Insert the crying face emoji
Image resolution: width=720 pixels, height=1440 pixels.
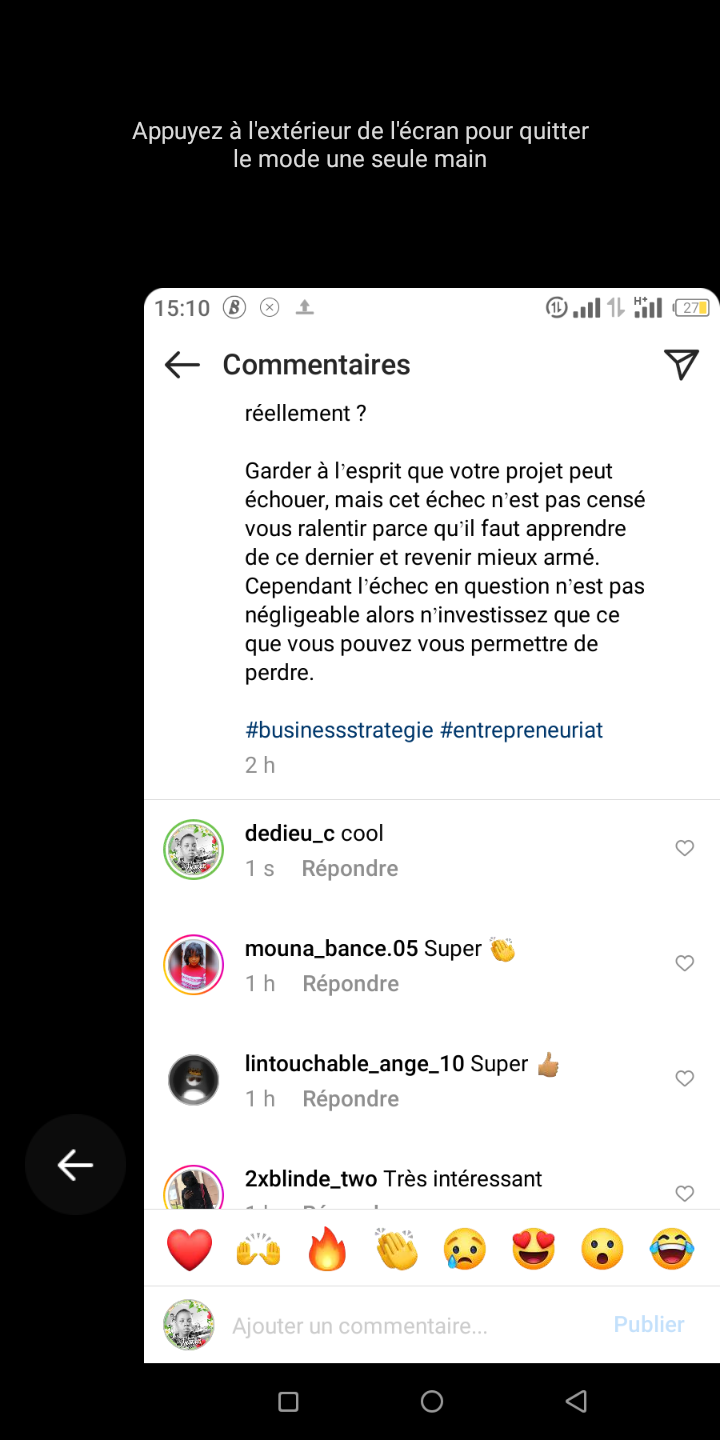[465, 1250]
